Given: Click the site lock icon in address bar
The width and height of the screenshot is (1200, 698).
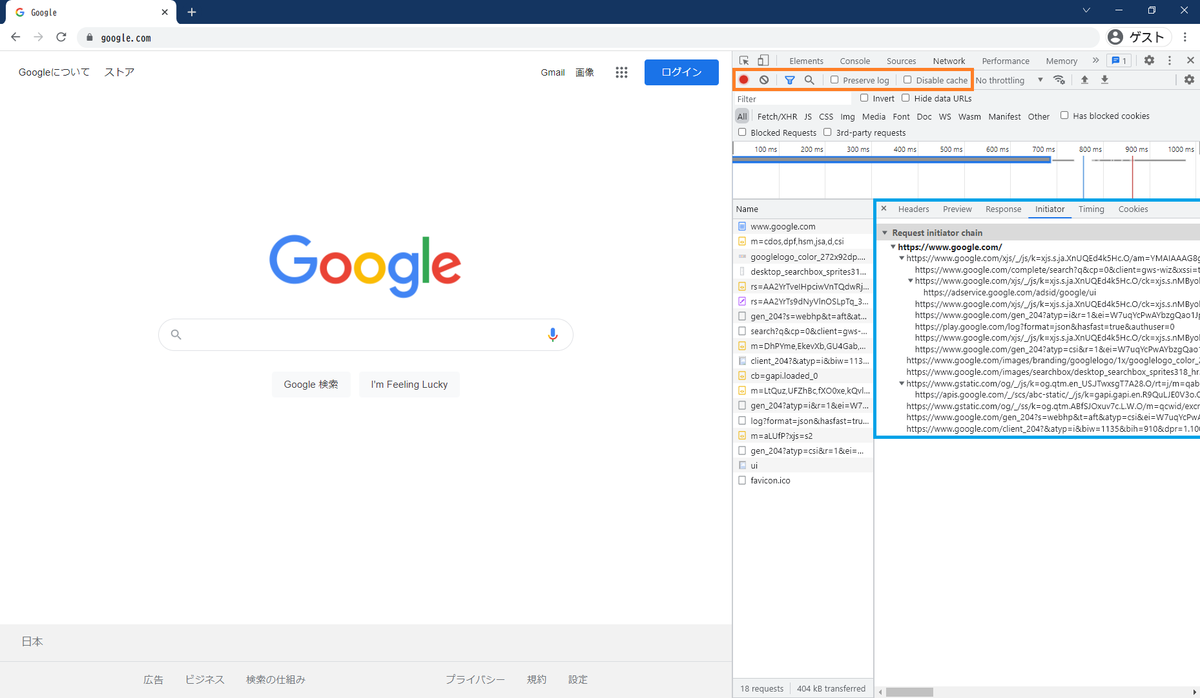Looking at the screenshot, I should (90, 38).
